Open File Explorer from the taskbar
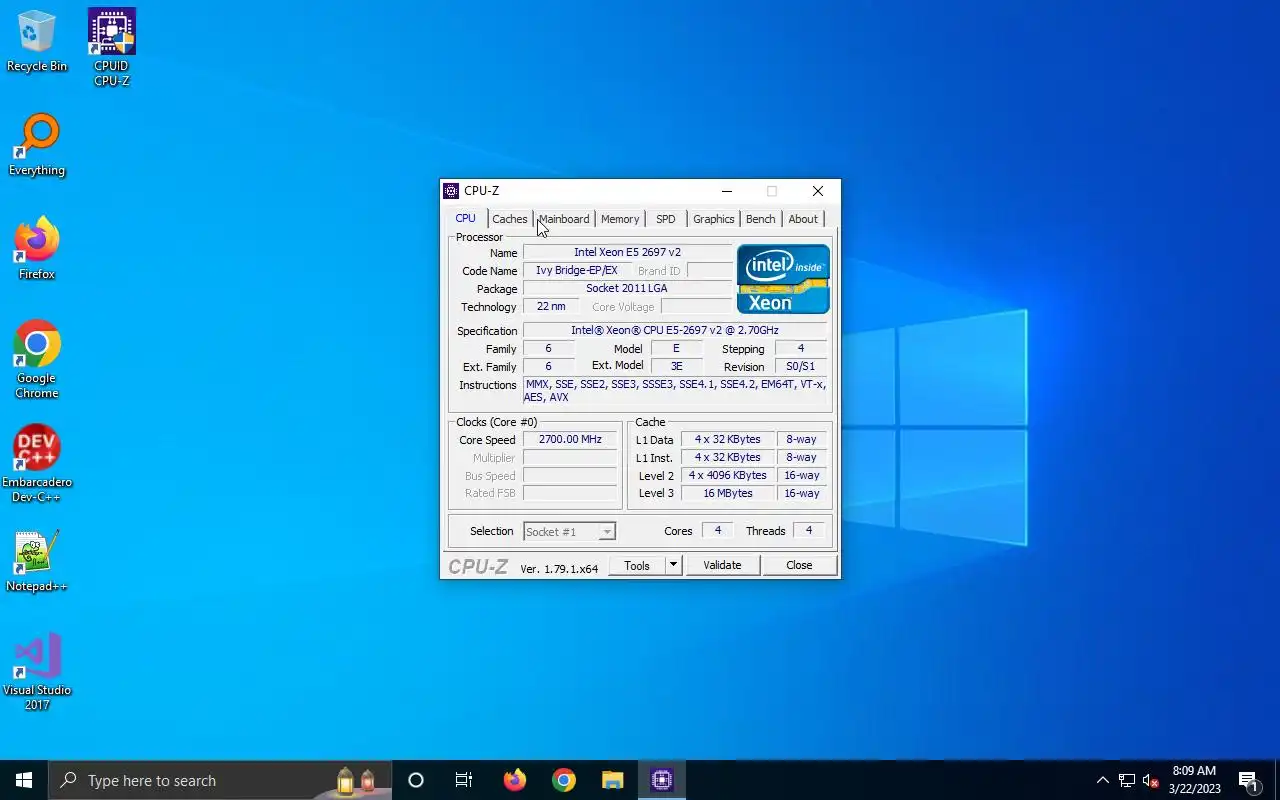1280x800 pixels. (x=613, y=780)
